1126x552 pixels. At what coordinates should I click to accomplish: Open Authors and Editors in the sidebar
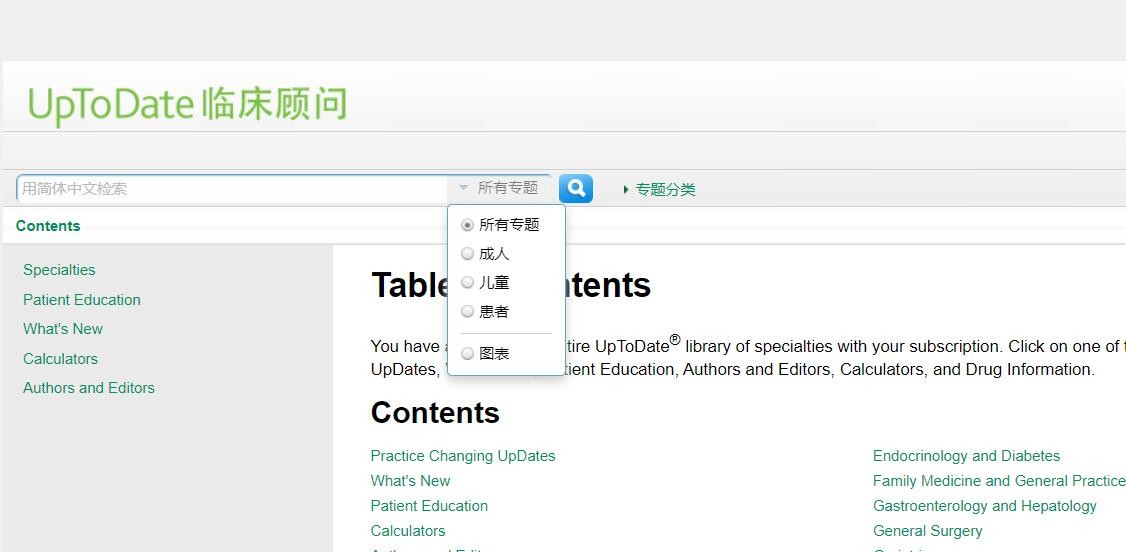[x=89, y=388]
